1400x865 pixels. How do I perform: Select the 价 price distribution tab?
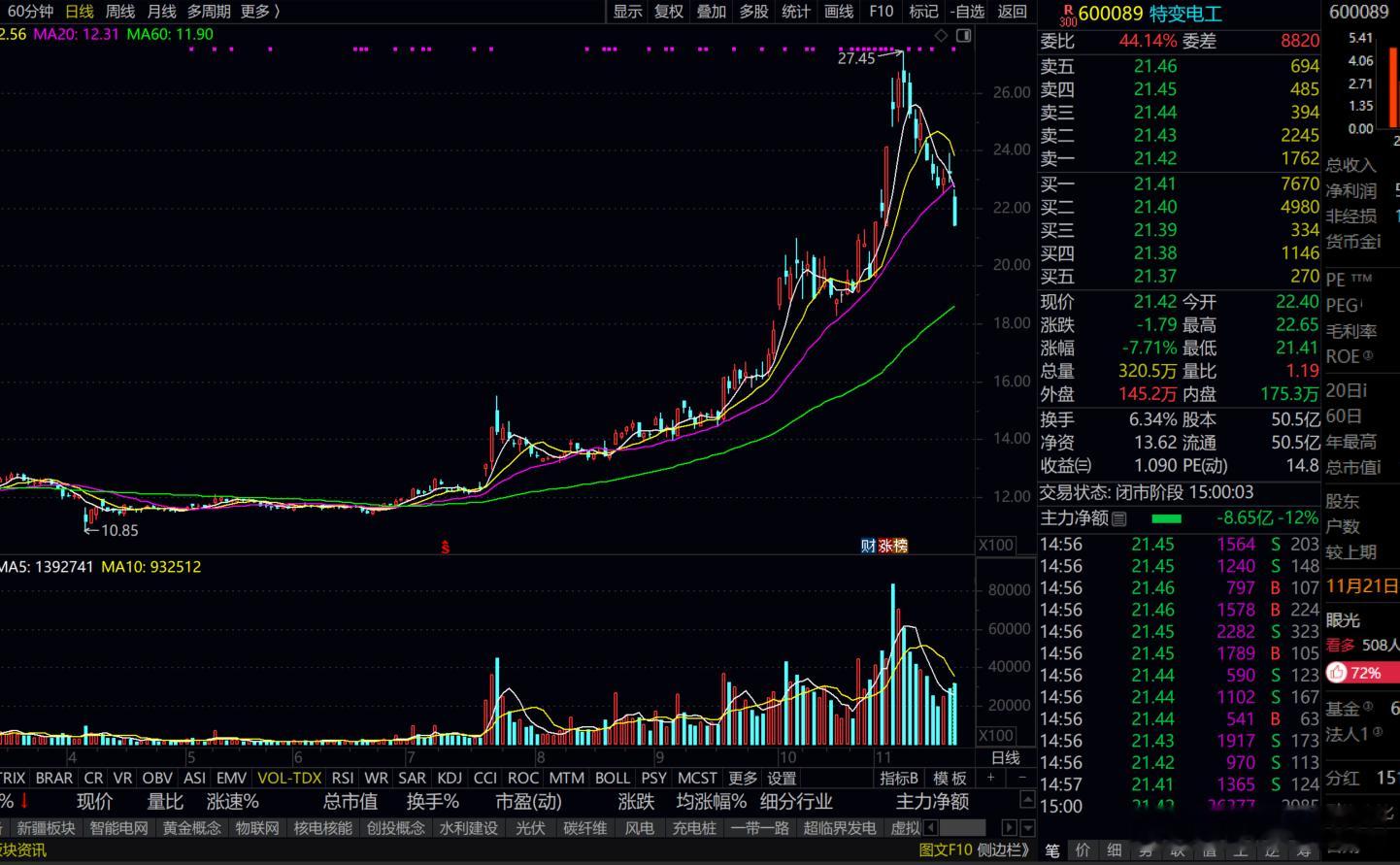tap(1083, 850)
